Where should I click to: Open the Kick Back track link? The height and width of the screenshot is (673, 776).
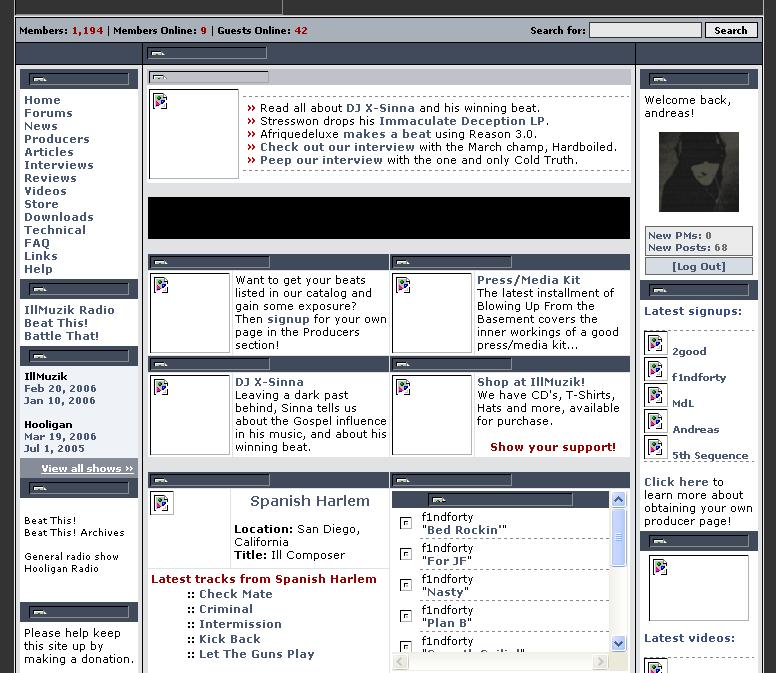click(230, 639)
